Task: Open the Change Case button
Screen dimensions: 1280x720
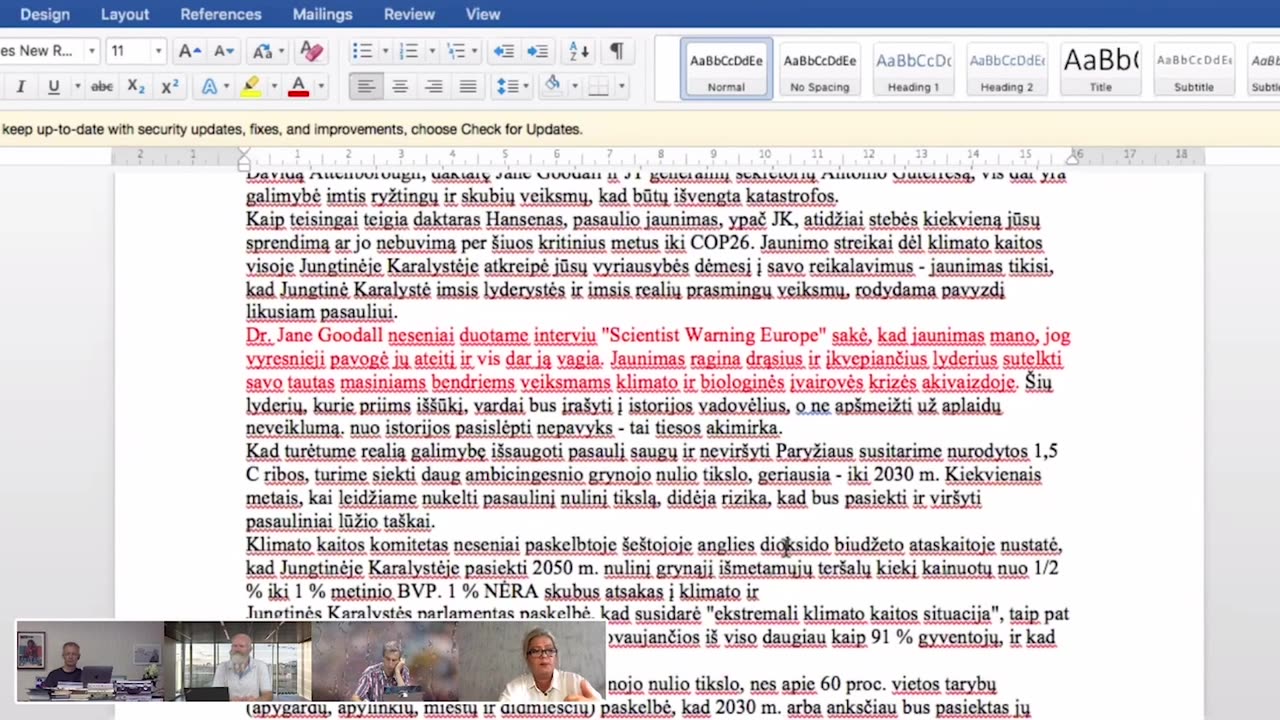Action: [261, 51]
